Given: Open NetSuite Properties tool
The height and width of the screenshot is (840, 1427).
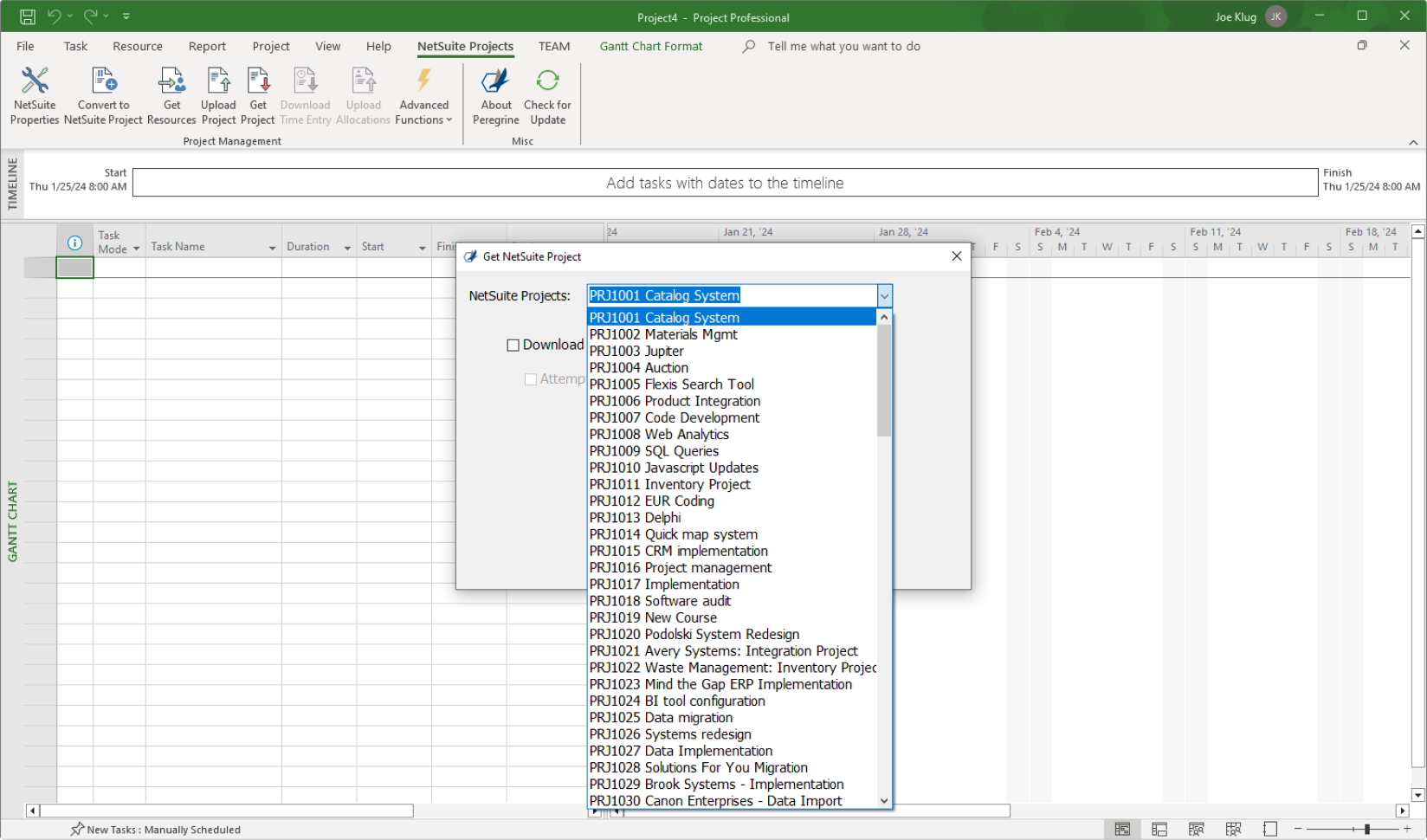Looking at the screenshot, I should [x=35, y=96].
